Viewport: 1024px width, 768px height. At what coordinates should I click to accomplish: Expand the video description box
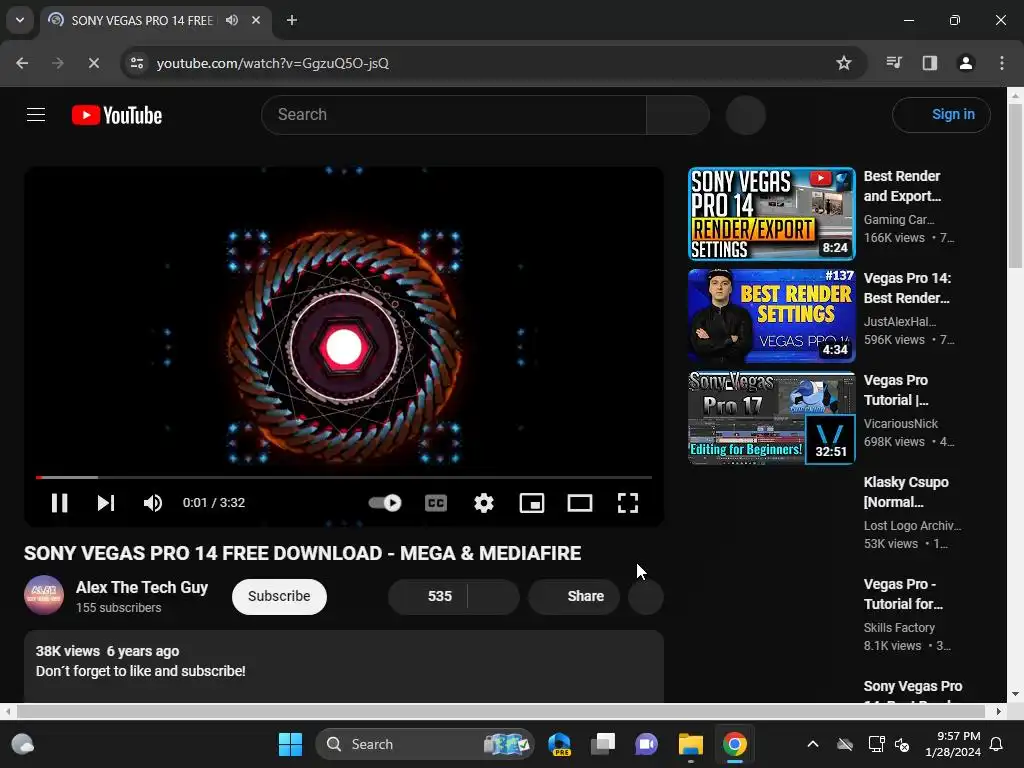344,666
